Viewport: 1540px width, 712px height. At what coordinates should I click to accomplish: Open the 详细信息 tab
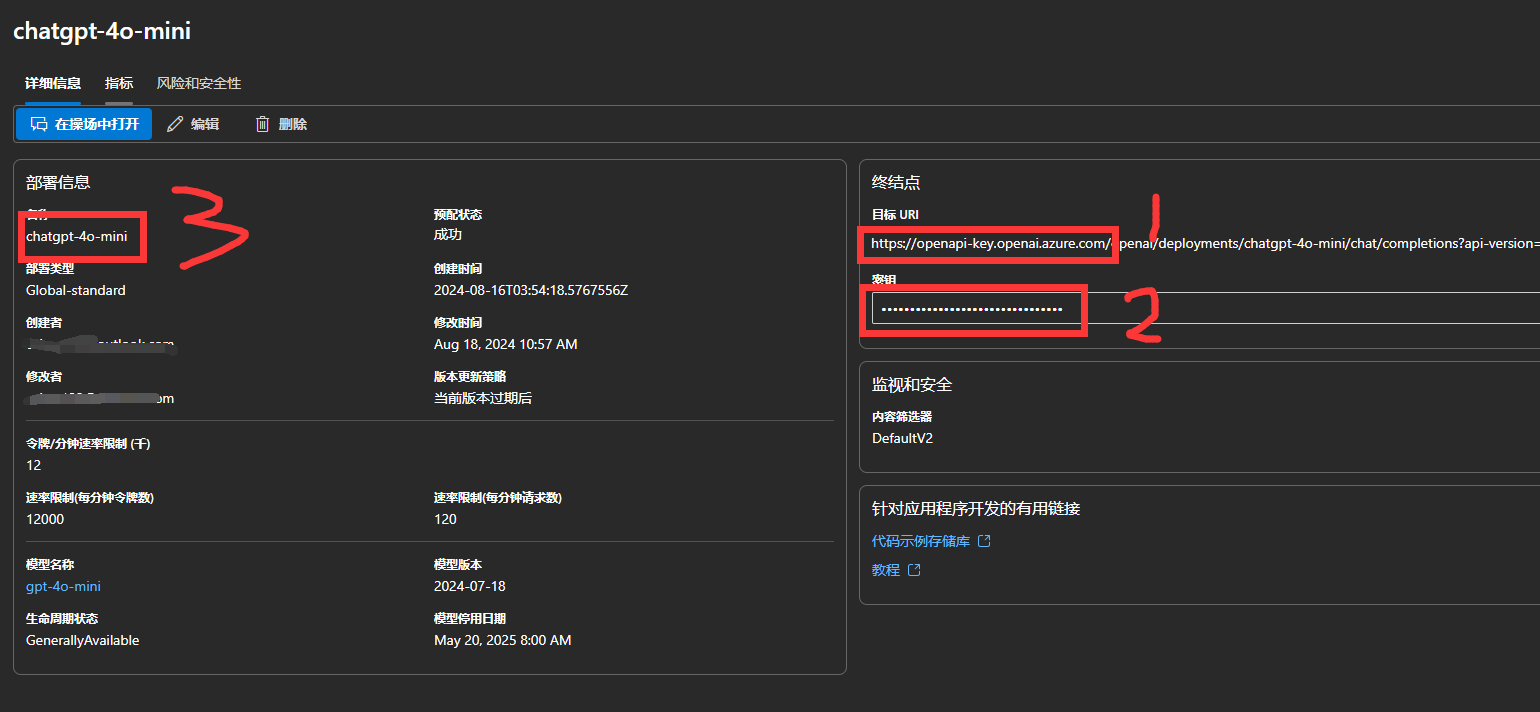coord(53,83)
